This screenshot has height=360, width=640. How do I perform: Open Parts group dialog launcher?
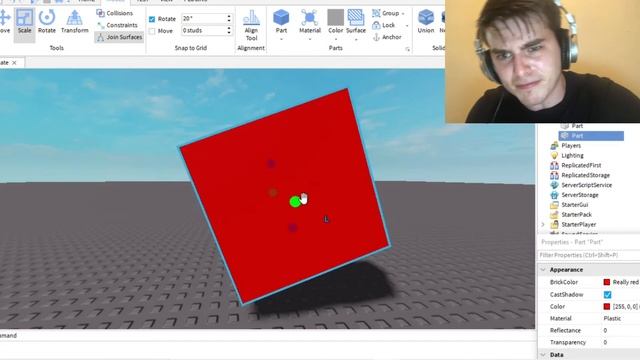(407, 49)
